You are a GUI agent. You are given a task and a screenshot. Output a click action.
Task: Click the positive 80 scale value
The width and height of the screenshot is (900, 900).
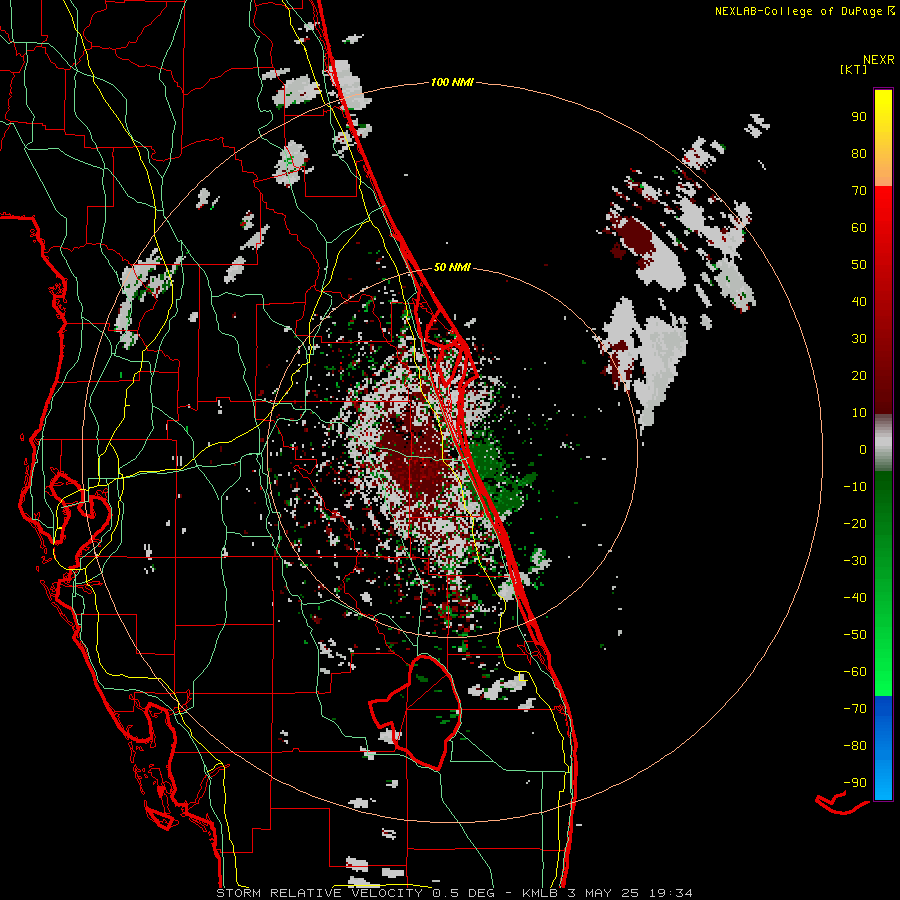click(x=859, y=154)
